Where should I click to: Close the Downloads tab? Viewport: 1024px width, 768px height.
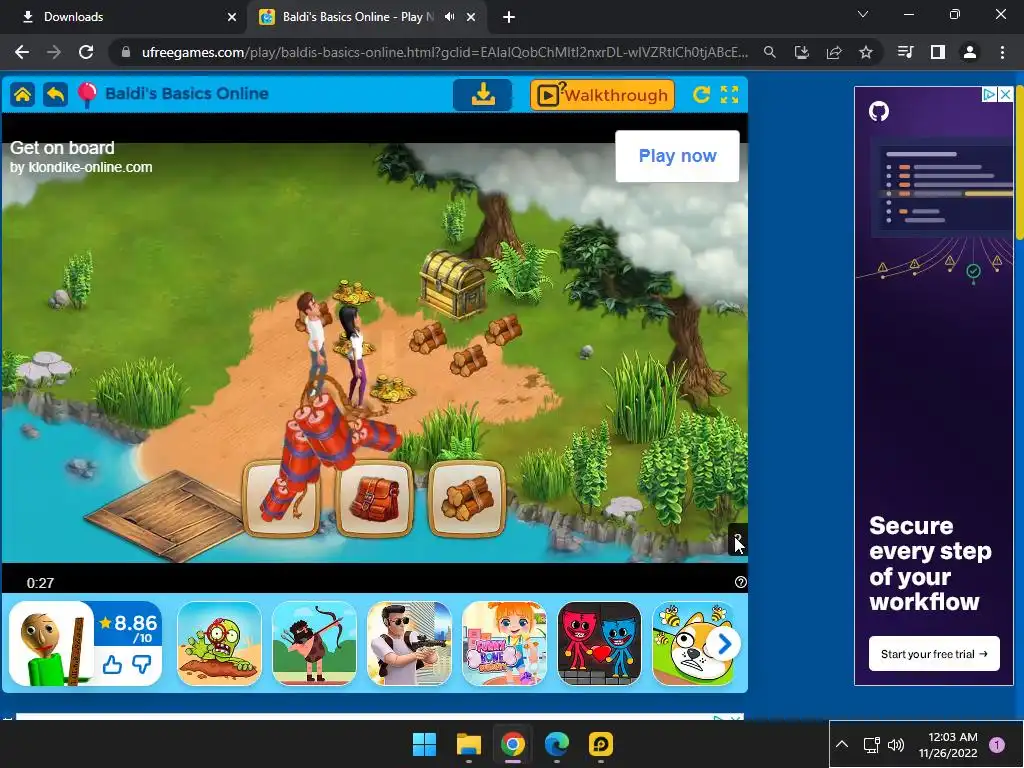tap(232, 17)
